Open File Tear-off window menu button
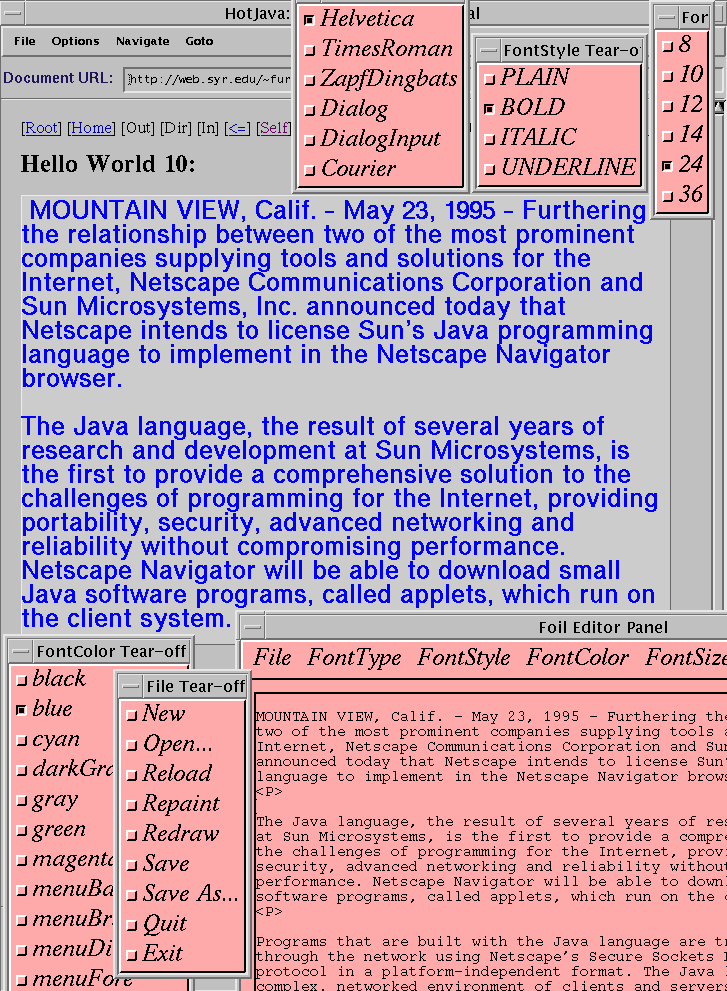 pos(131,686)
